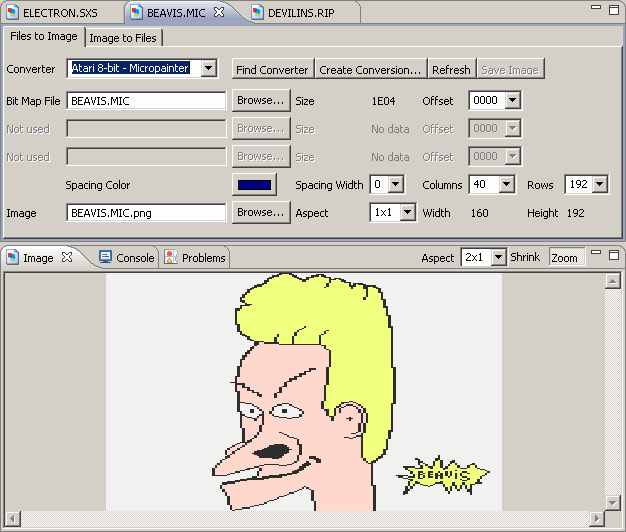626x532 pixels.
Task: Click the DEVILINS.RIP file tab icon
Action: (257, 14)
